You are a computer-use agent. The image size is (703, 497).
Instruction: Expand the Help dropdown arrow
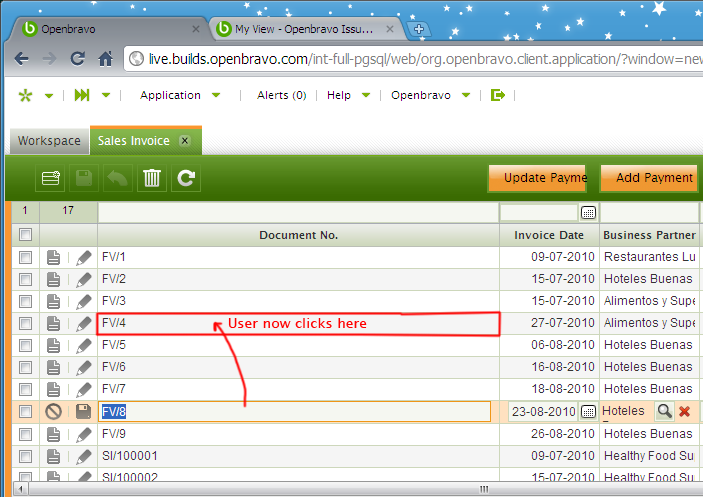pos(366,95)
